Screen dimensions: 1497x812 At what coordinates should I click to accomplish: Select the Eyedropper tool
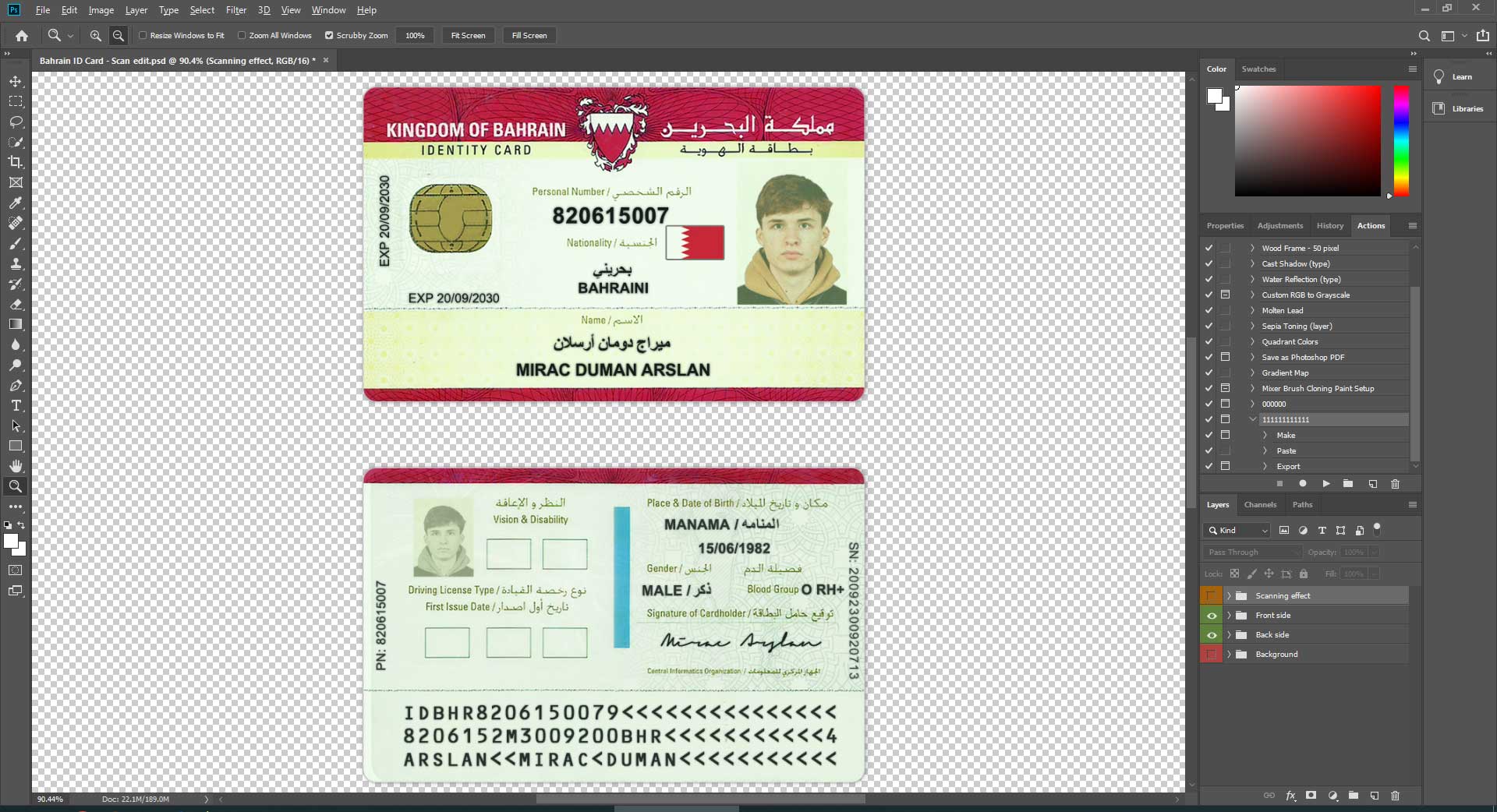[16, 203]
